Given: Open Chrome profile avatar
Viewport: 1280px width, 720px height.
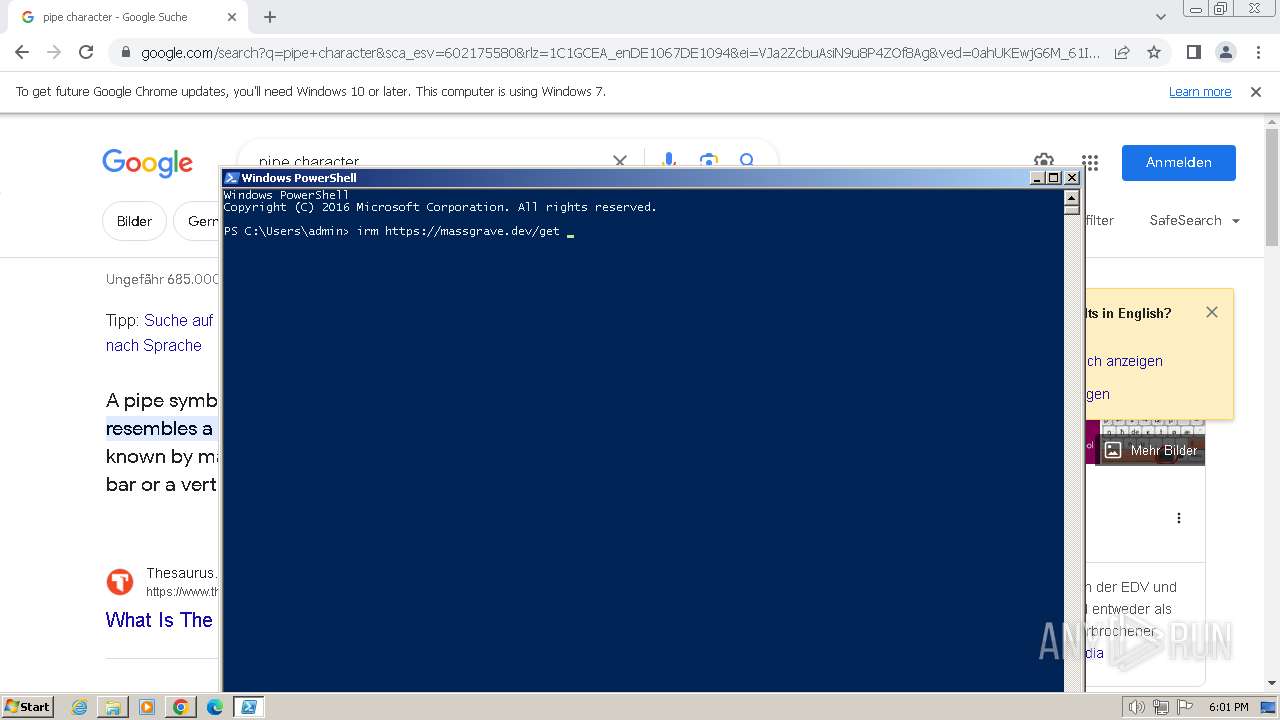Looking at the screenshot, I should [1225, 53].
